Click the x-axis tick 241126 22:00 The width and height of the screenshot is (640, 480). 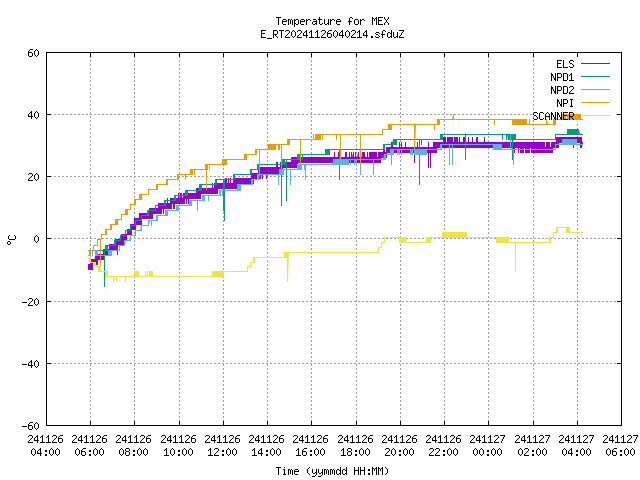click(444, 446)
